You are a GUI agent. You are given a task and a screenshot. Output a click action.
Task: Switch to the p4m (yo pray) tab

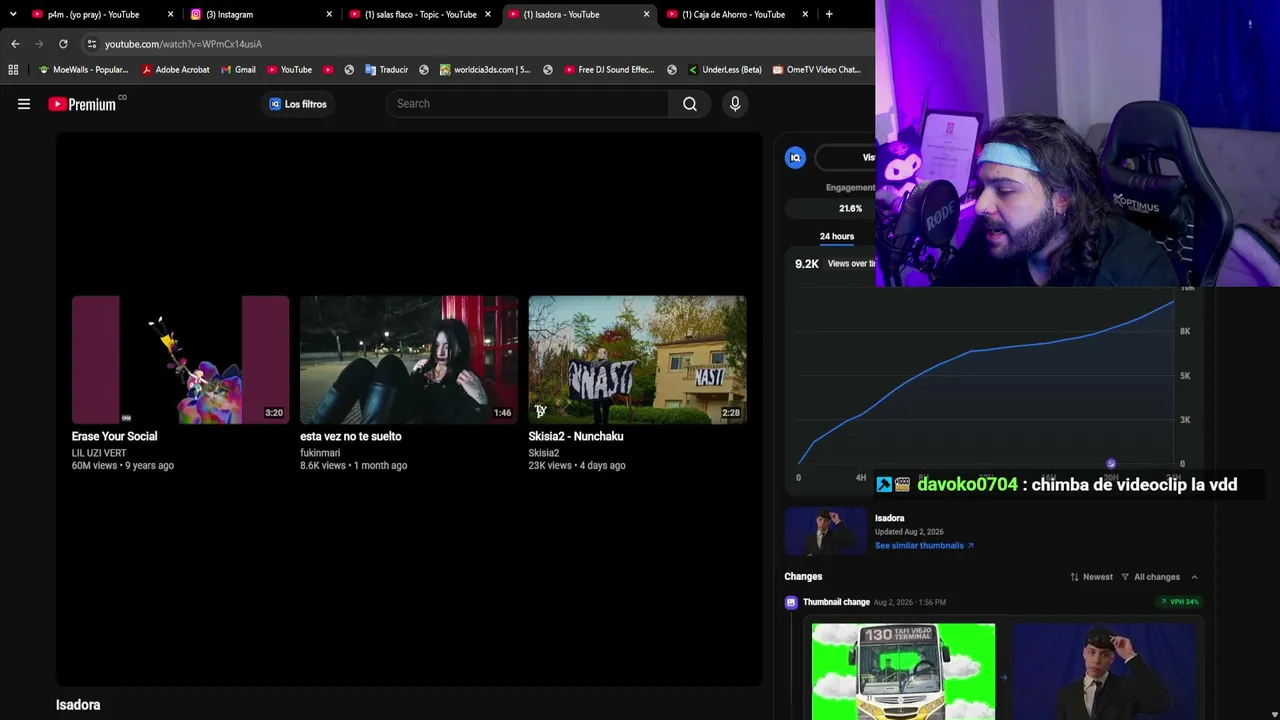93,14
